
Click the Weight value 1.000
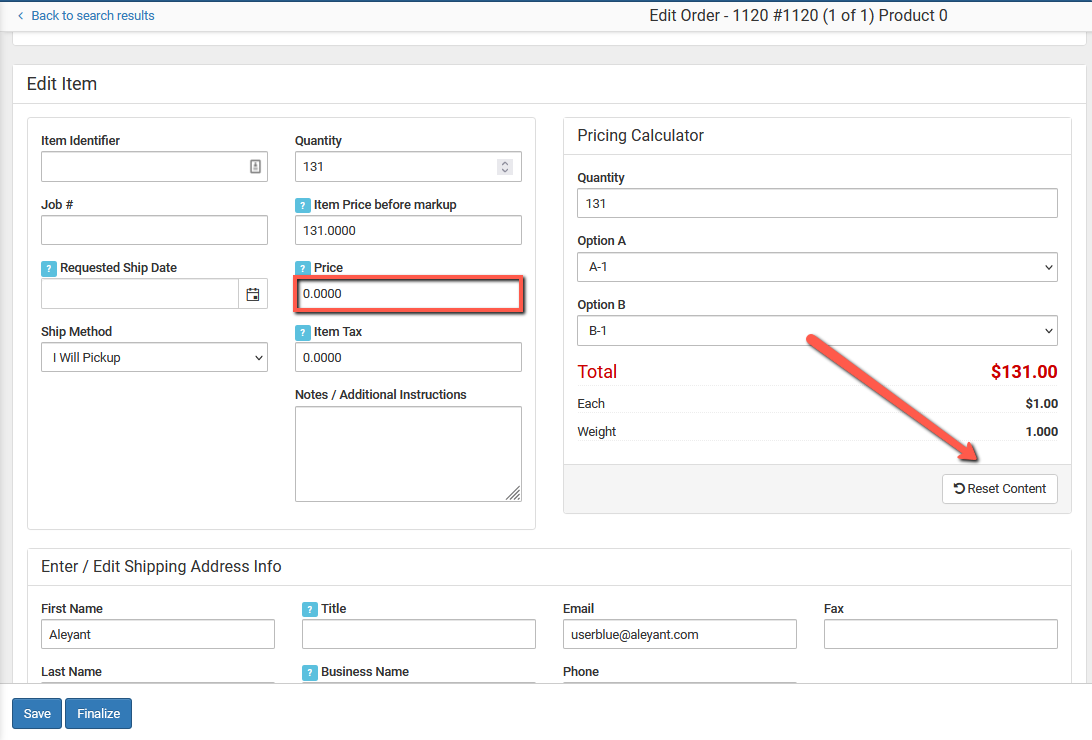tap(1041, 432)
